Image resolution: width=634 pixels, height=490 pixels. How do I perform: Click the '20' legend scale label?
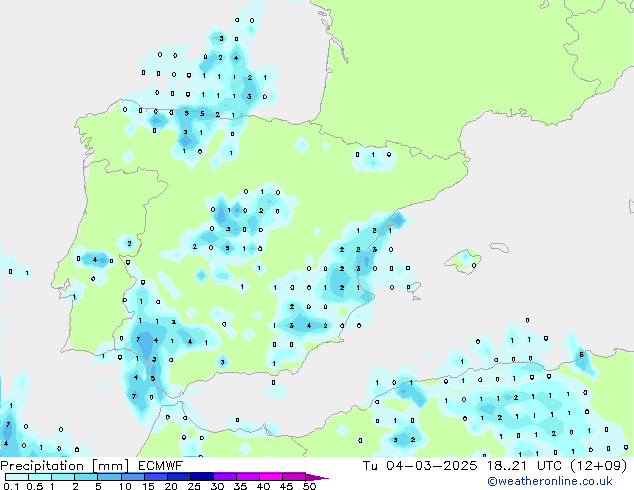(x=171, y=486)
